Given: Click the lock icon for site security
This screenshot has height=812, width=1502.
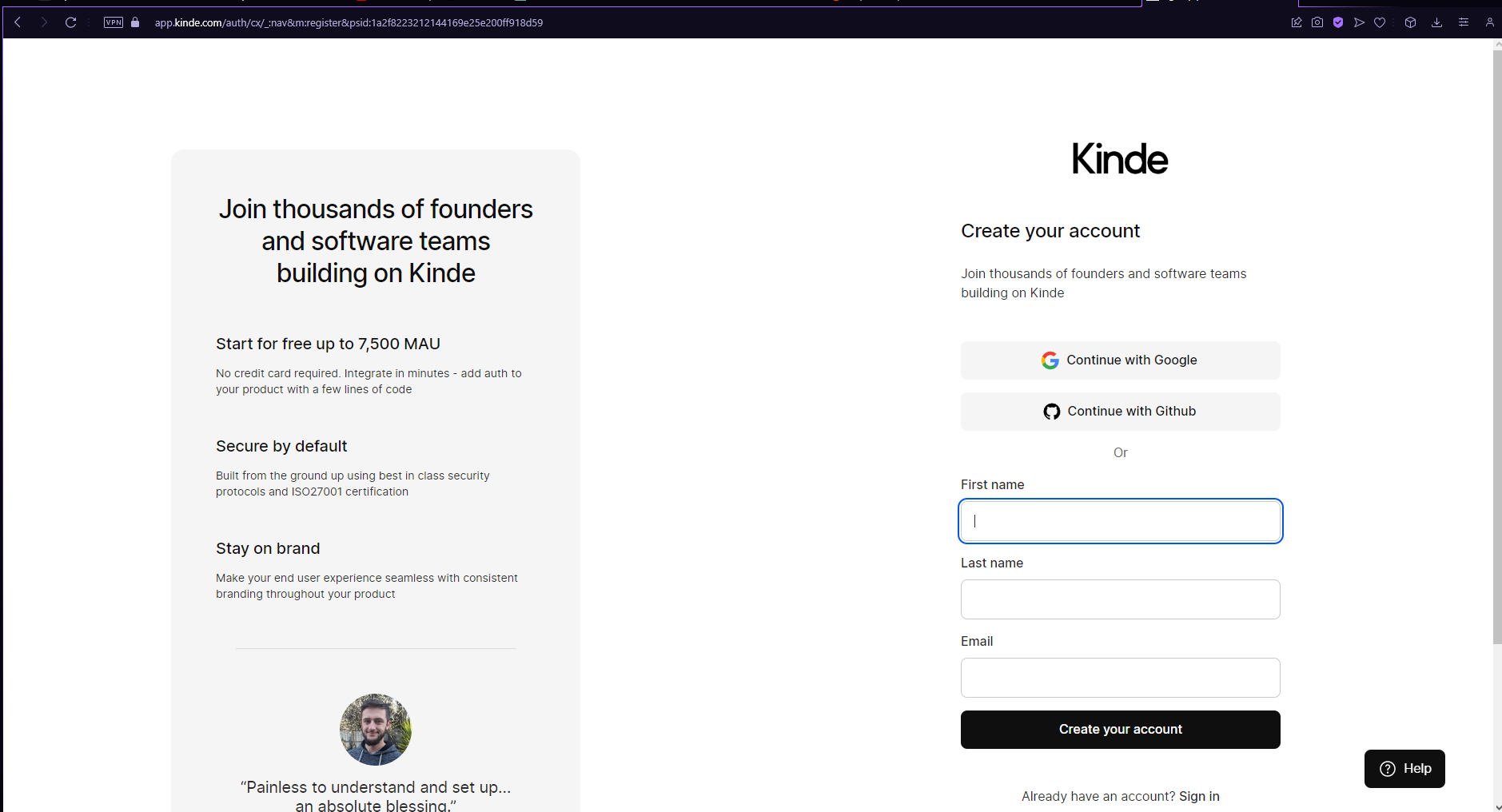Looking at the screenshot, I should point(134,22).
